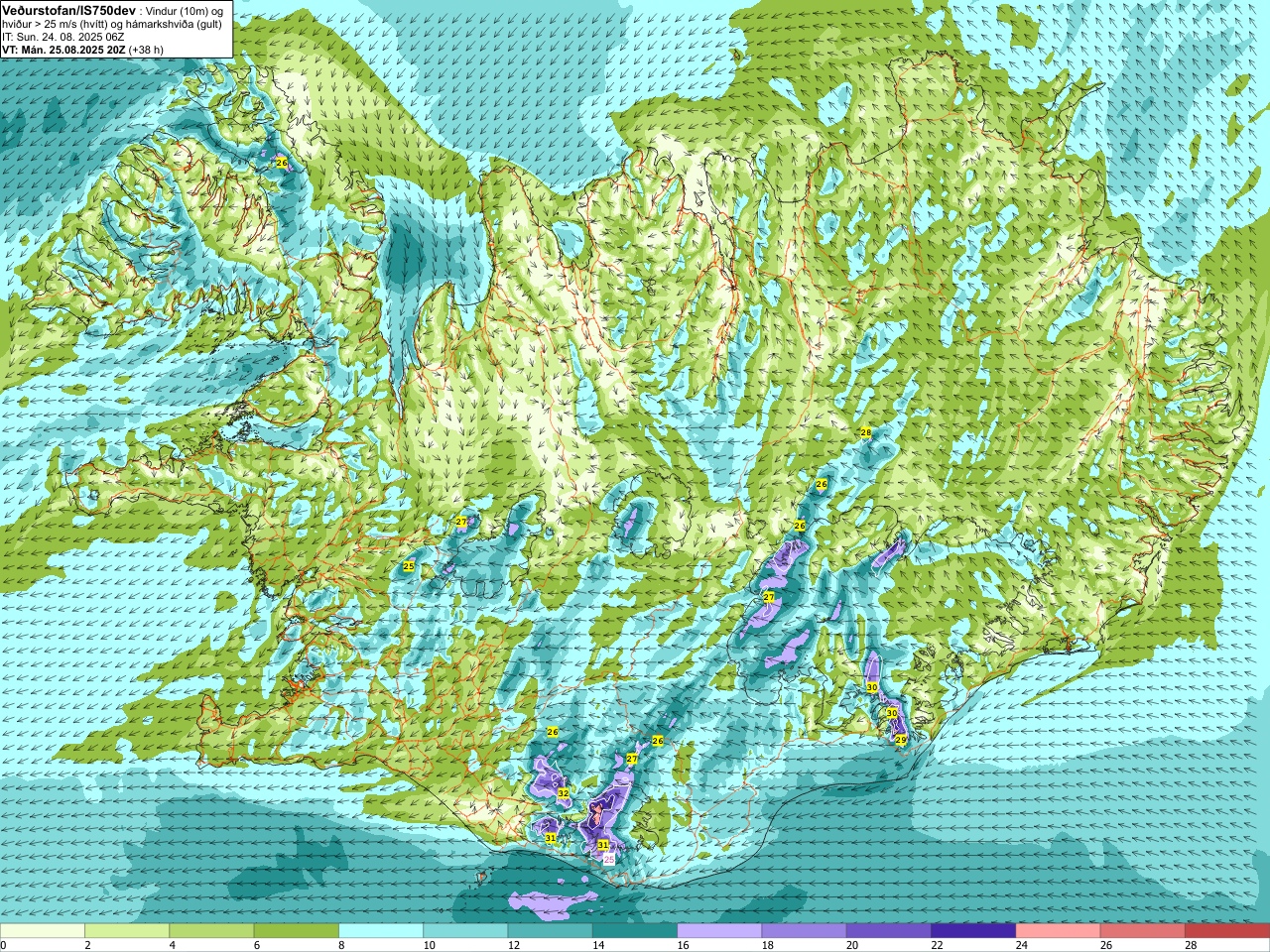This screenshot has height=952, width=1270.
Task: Select the '24' tick on the legend scale
Action: 1022,945
